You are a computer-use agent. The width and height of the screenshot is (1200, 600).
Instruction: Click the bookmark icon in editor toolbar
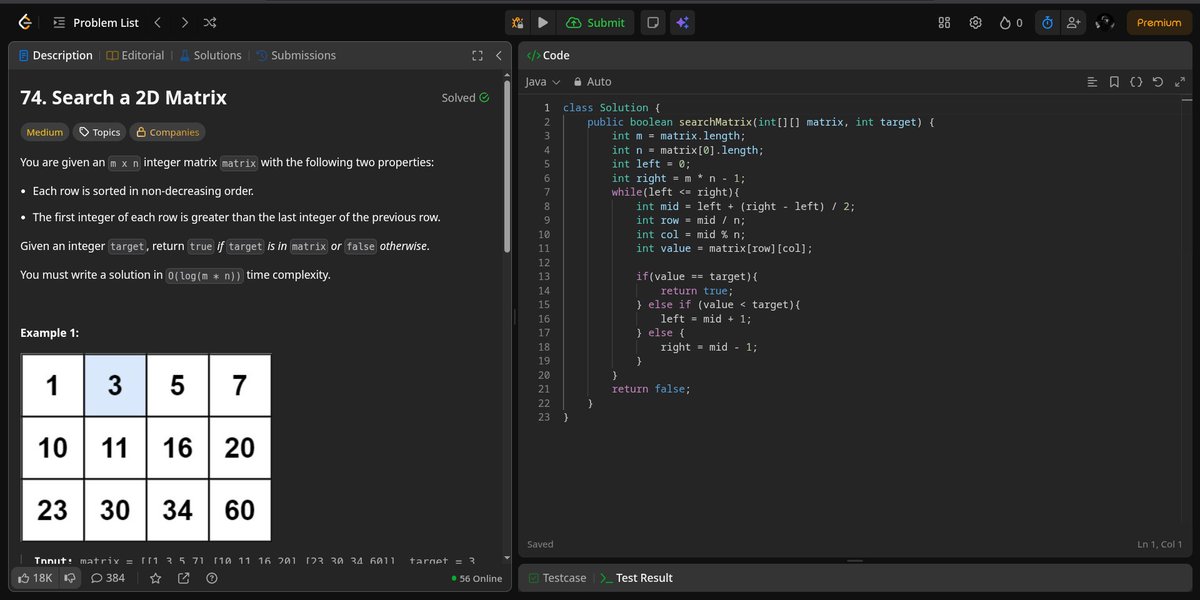[x=1114, y=82]
